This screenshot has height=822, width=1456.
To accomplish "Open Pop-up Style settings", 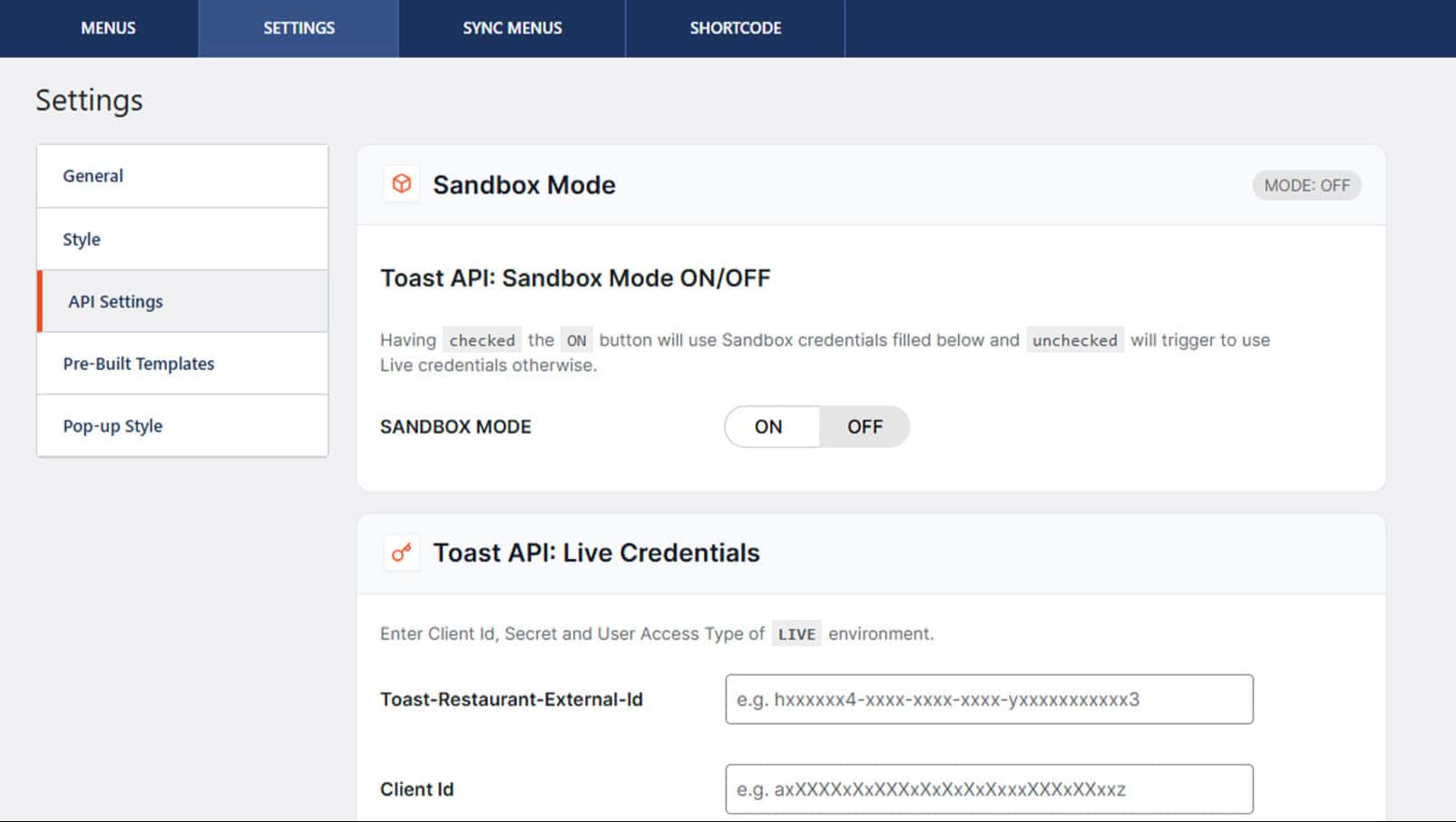I will tap(182, 426).
